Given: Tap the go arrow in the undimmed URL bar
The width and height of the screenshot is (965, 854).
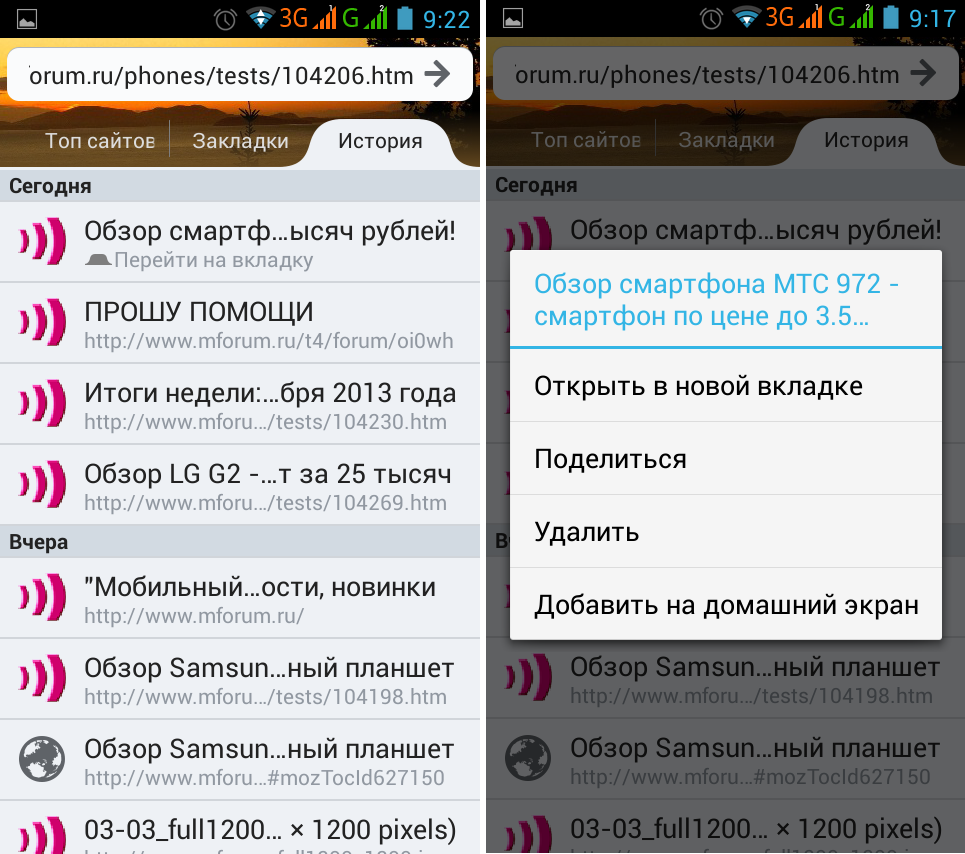Looking at the screenshot, I should coord(437,74).
